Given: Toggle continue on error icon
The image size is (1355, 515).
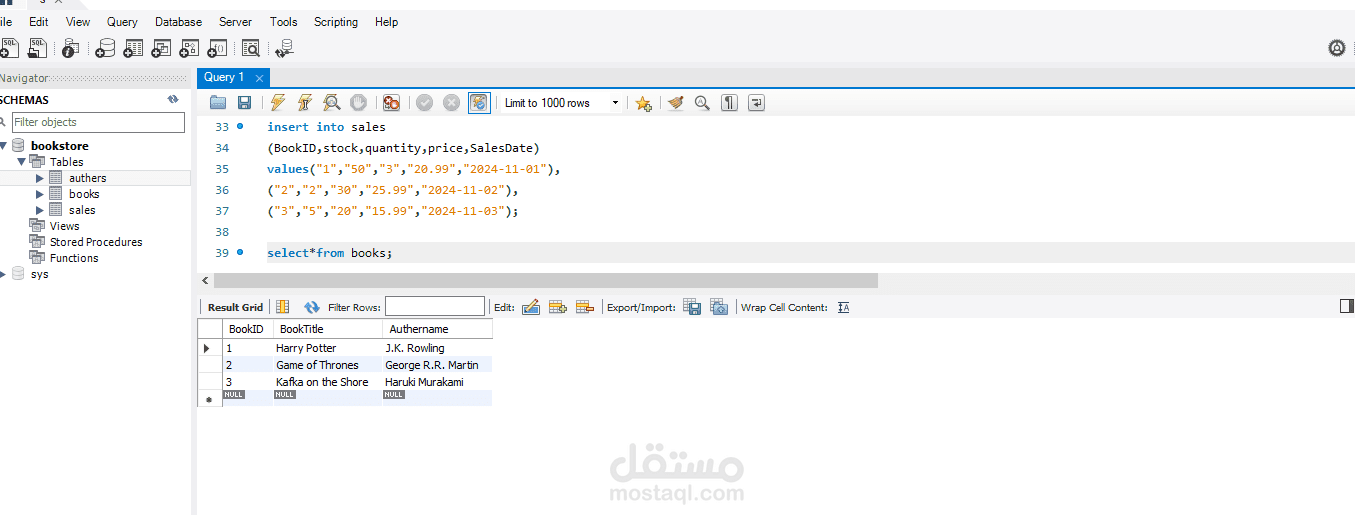Looking at the screenshot, I should 391,102.
